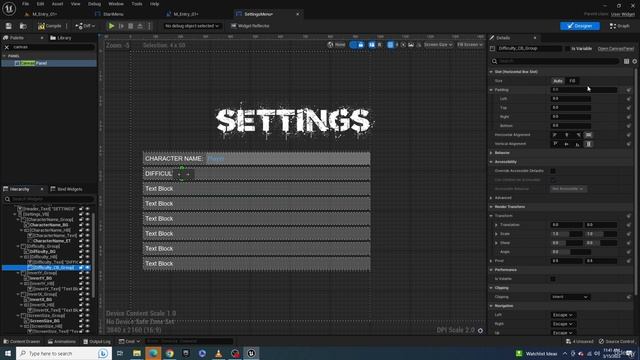
Task: Select Canvas Panel in the palette
Action: click(x=49, y=63)
